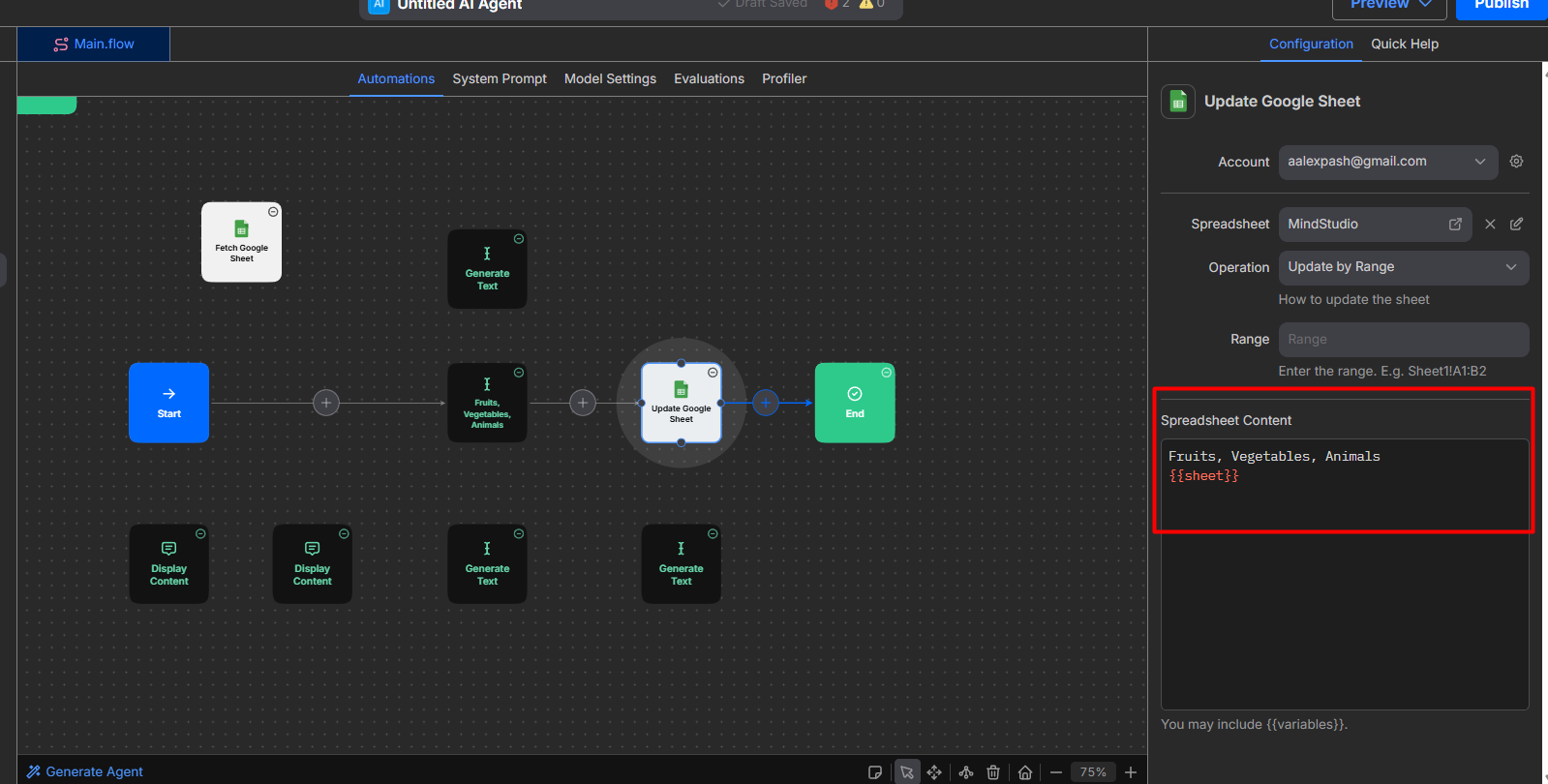Toggle the circle on End node
1548x784 pixels.
887,373
